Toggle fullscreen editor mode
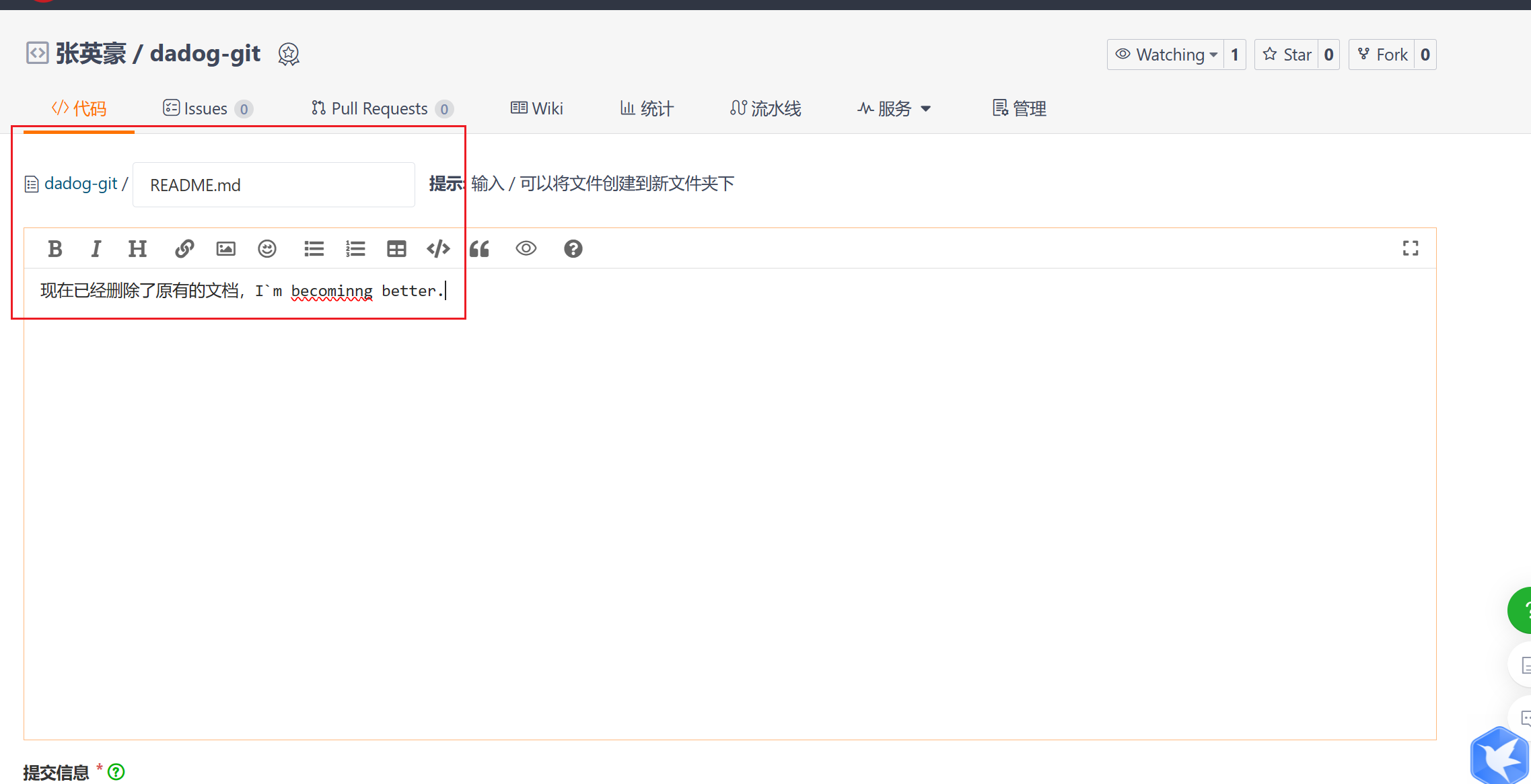Screen dimensions: 1531x784 pos(1411,248)
